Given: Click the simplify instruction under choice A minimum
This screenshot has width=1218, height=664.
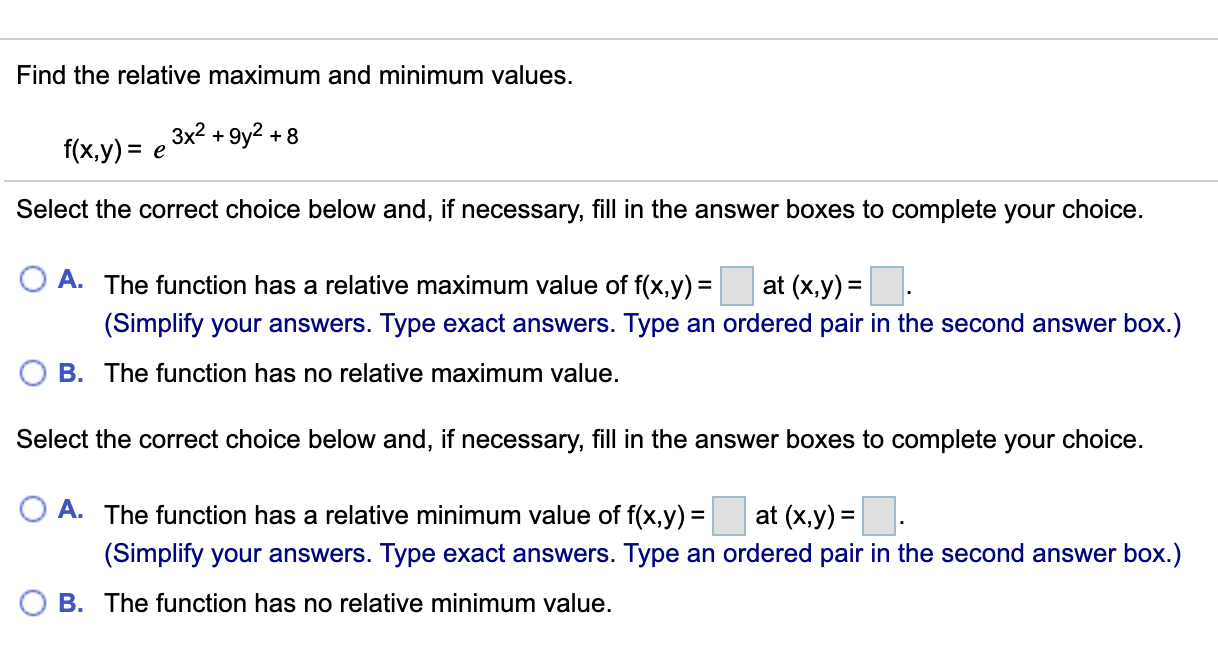Looking at the screenshot, I should coord(643,553).
